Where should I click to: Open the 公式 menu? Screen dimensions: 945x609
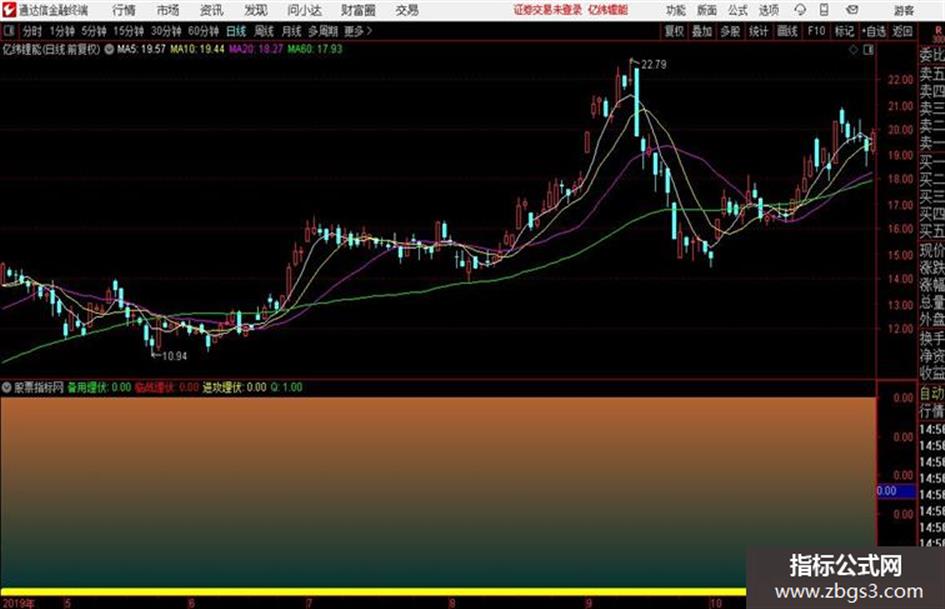(x=738, y=10)
